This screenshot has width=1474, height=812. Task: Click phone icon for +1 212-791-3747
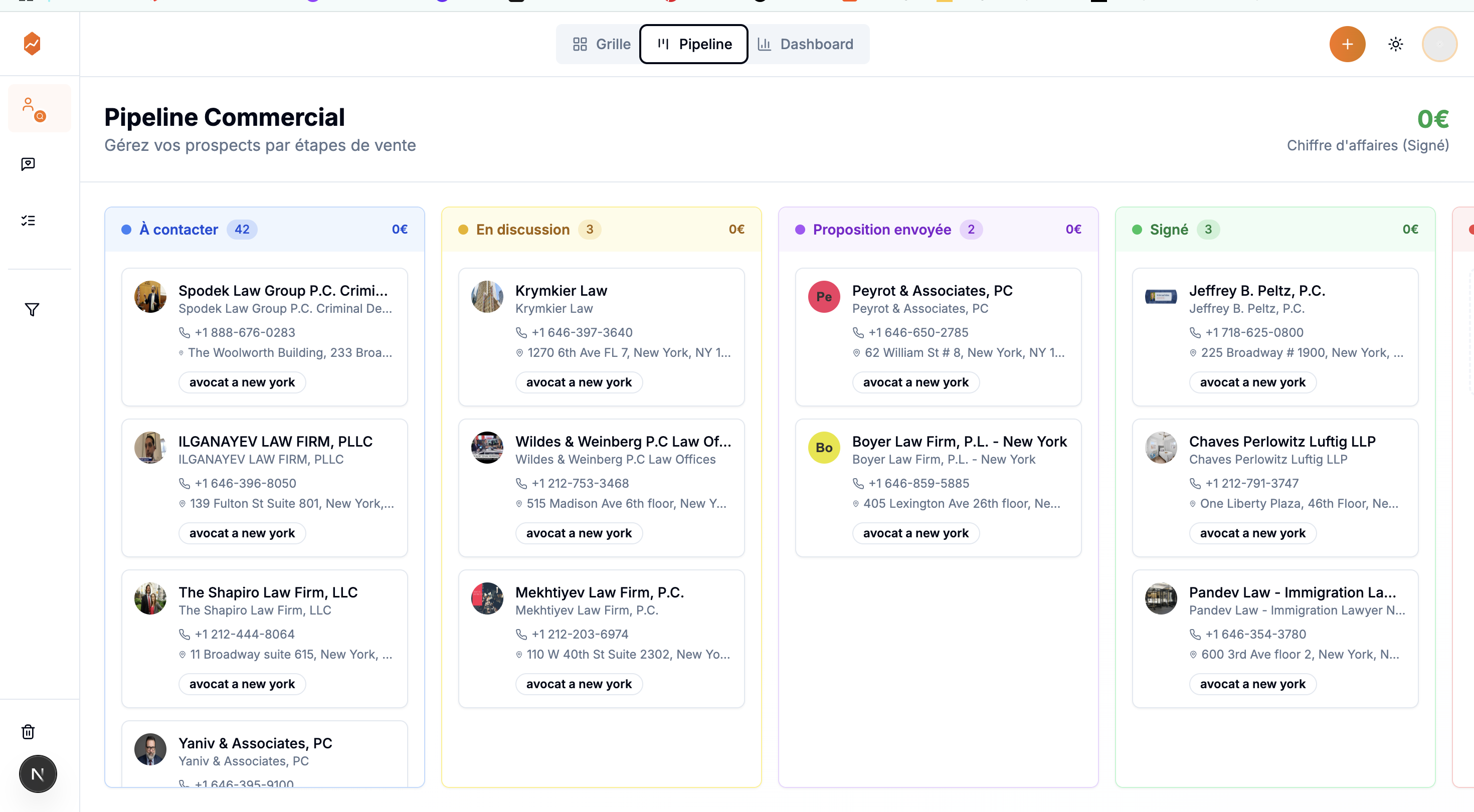pyautogui.click(x=1195, y=484)
